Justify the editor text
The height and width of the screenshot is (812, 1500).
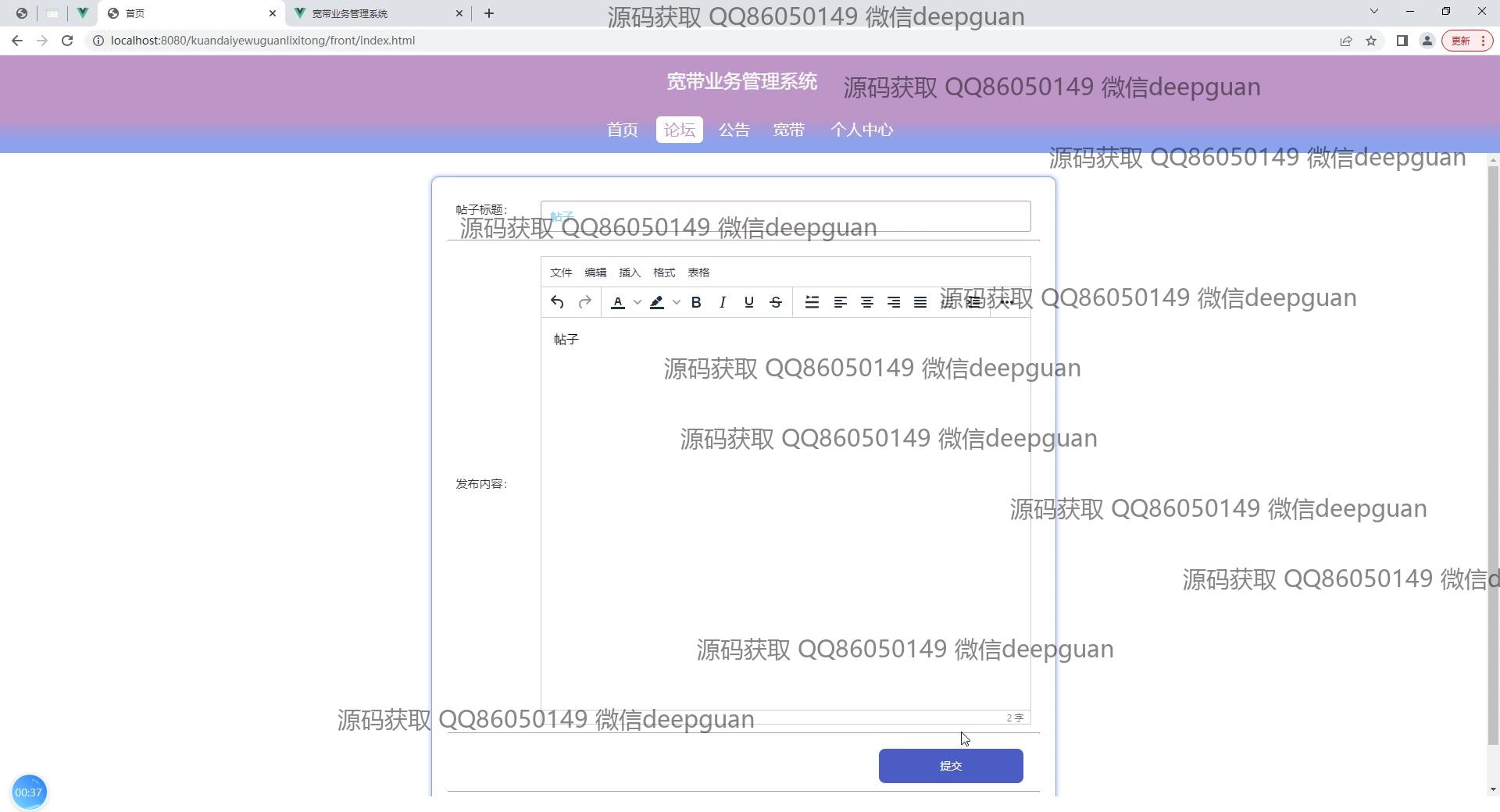click(920, 302)
